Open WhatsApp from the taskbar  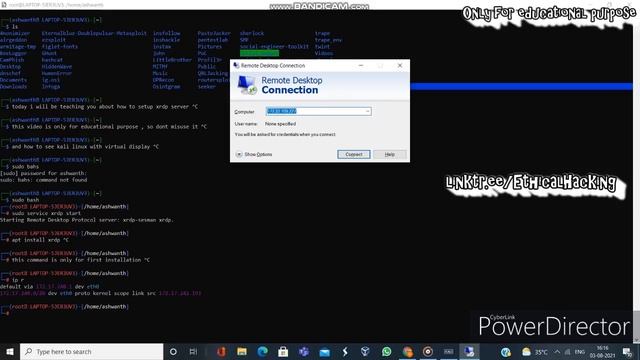click(386, 351)
